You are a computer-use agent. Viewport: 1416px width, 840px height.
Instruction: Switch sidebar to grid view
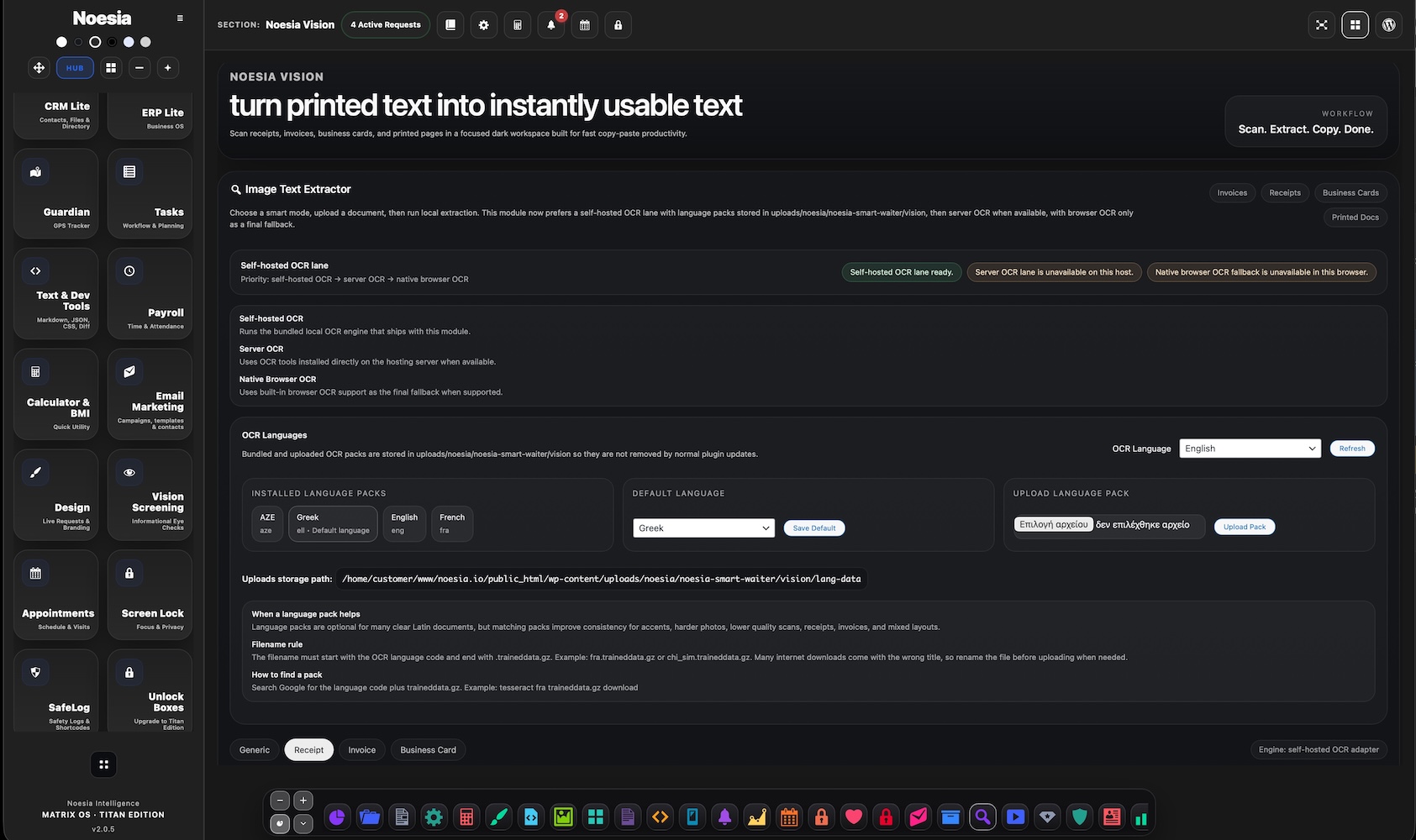[111, 68]
